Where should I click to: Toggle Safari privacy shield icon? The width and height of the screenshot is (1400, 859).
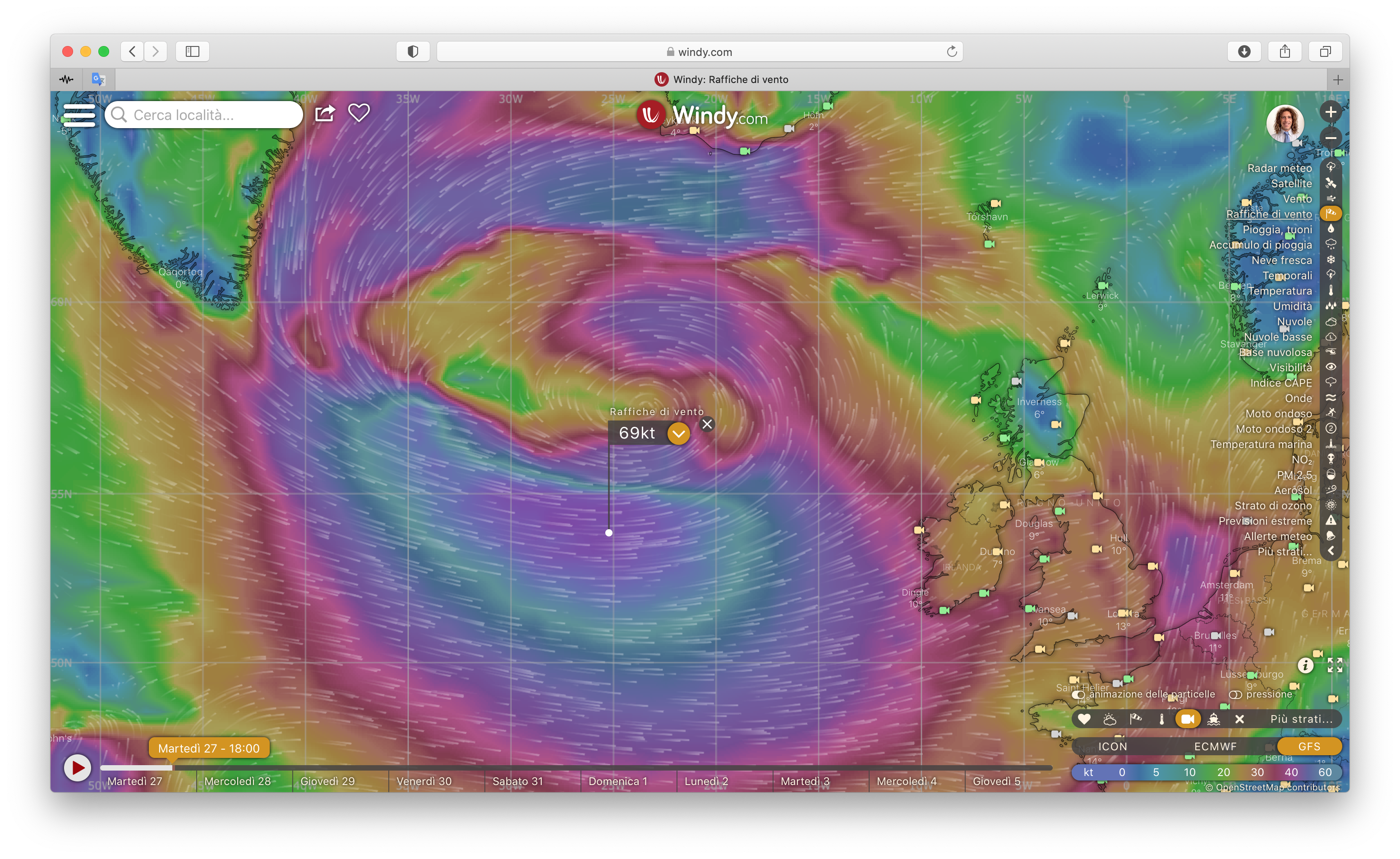click(x=413, y=52)
